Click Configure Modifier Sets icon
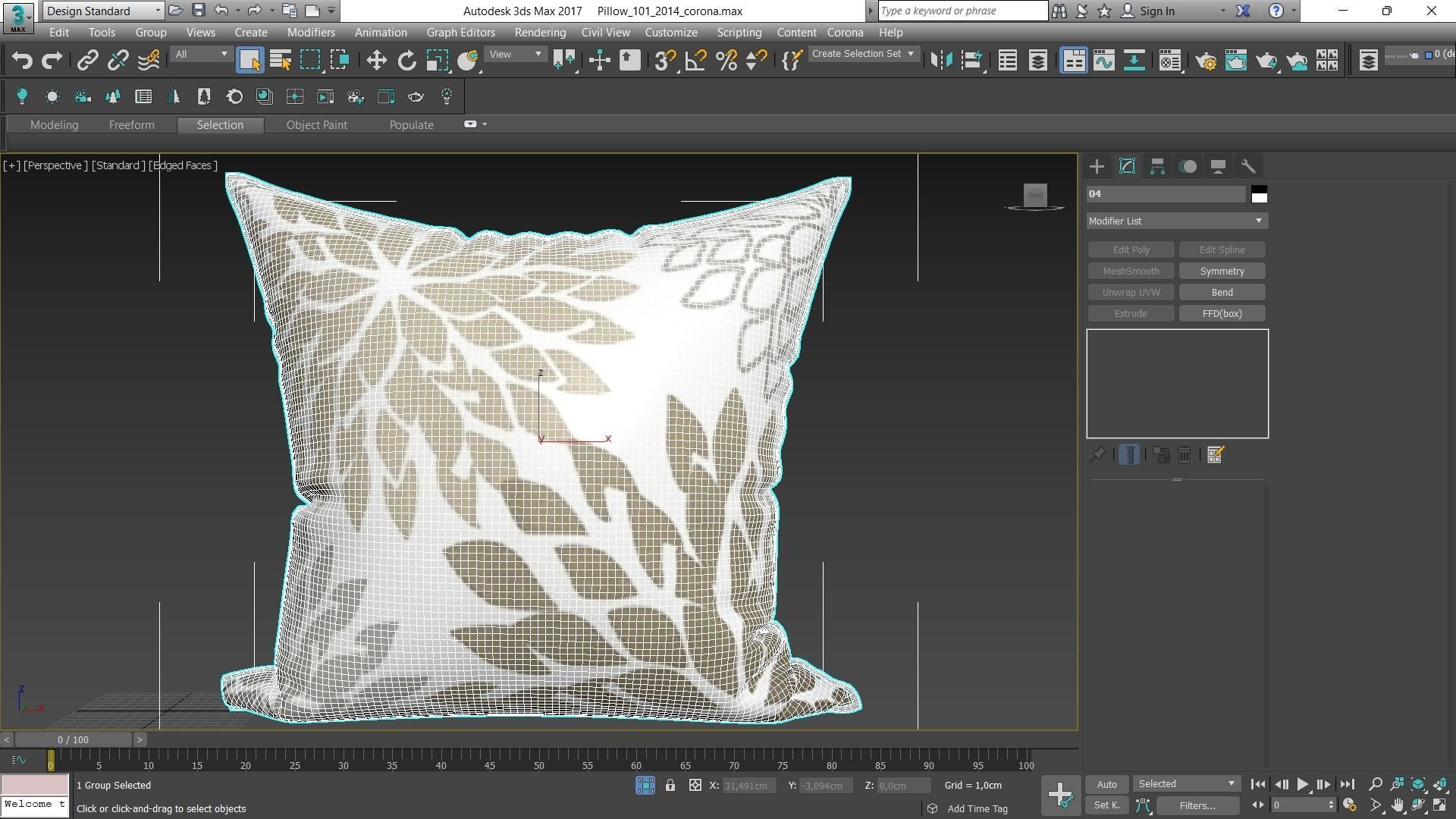Viewport: 1456px width, 819px height. tap(1215, 455)
